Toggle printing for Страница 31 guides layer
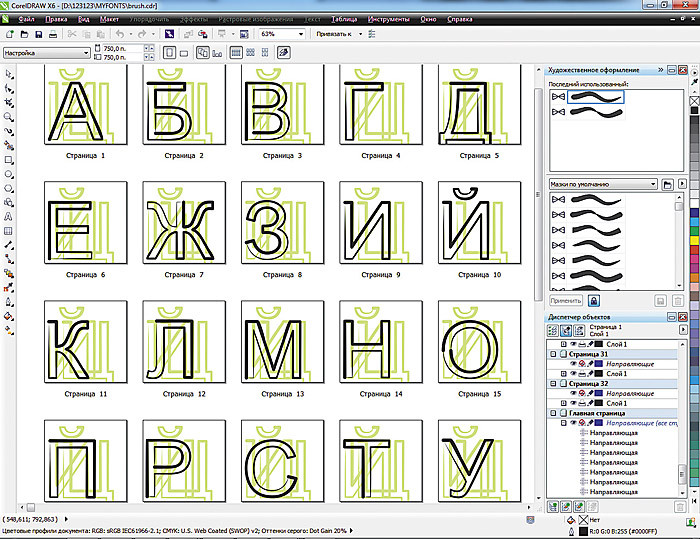The height and width of the screenshot is (539, 700). point(582,364)
